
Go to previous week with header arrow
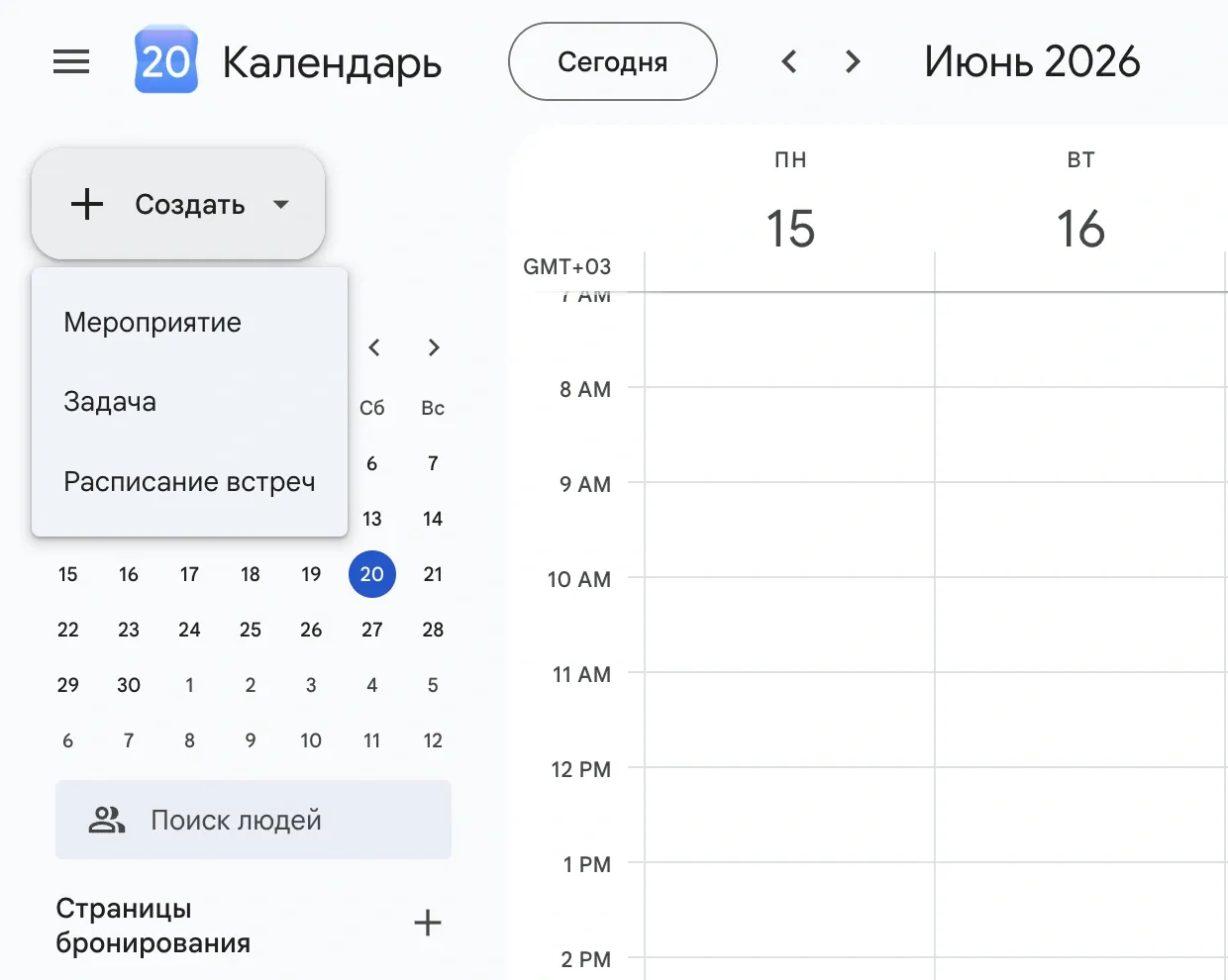point(789,61)
